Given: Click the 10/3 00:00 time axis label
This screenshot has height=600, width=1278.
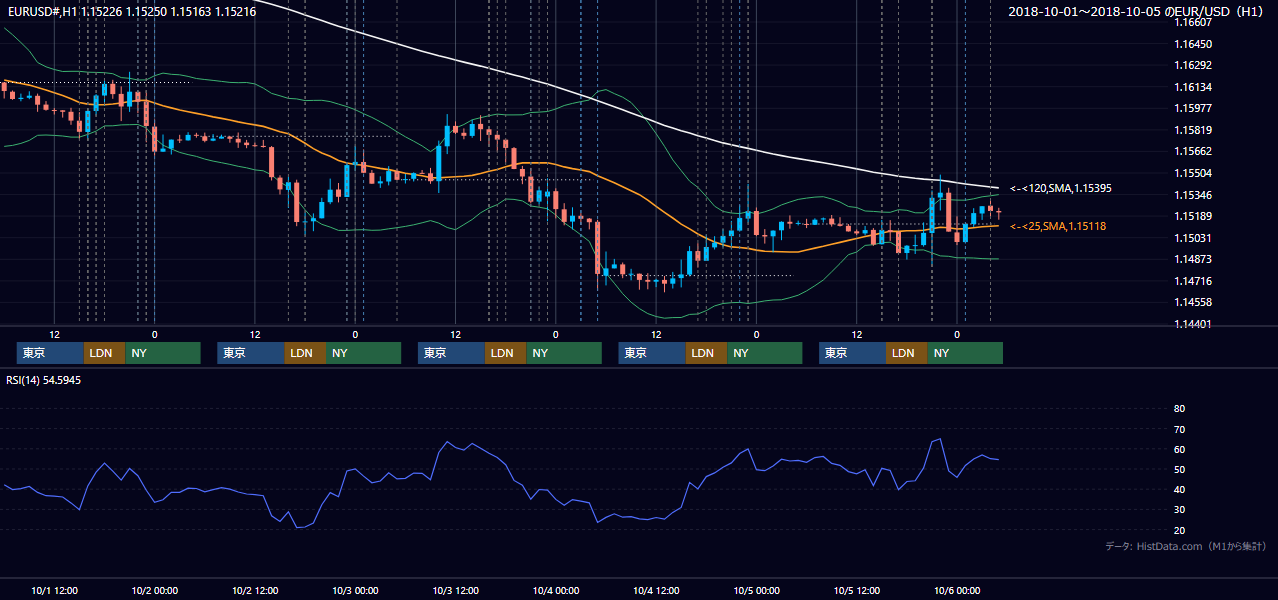Looking at the screenshot, I should tap(356, 590).
